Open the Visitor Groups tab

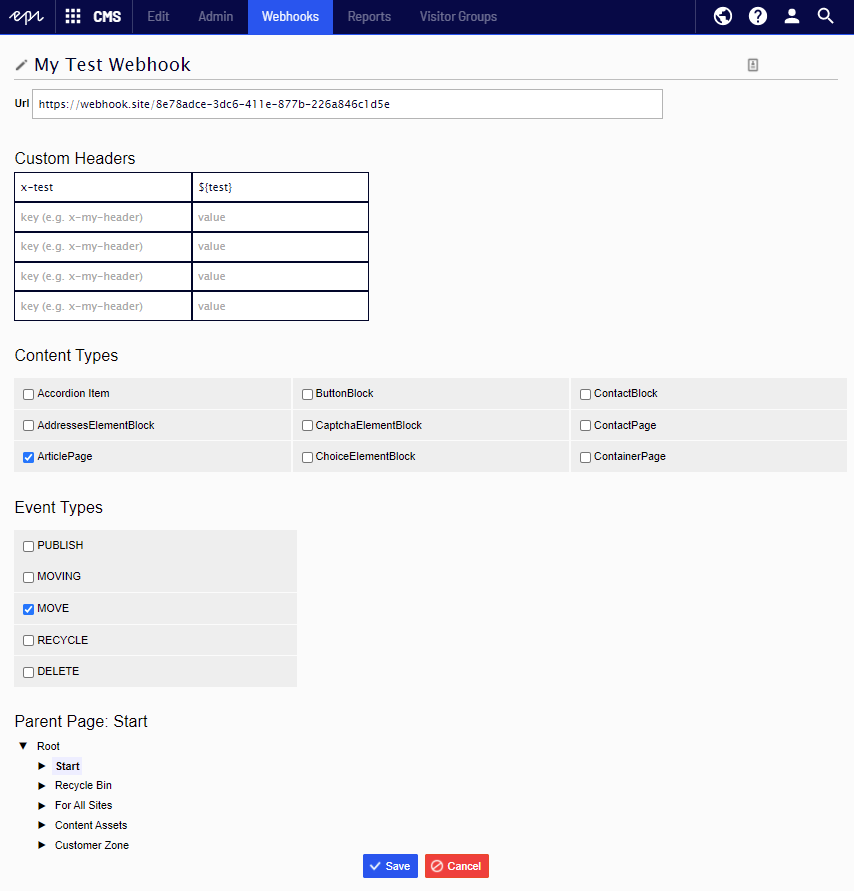458,17
